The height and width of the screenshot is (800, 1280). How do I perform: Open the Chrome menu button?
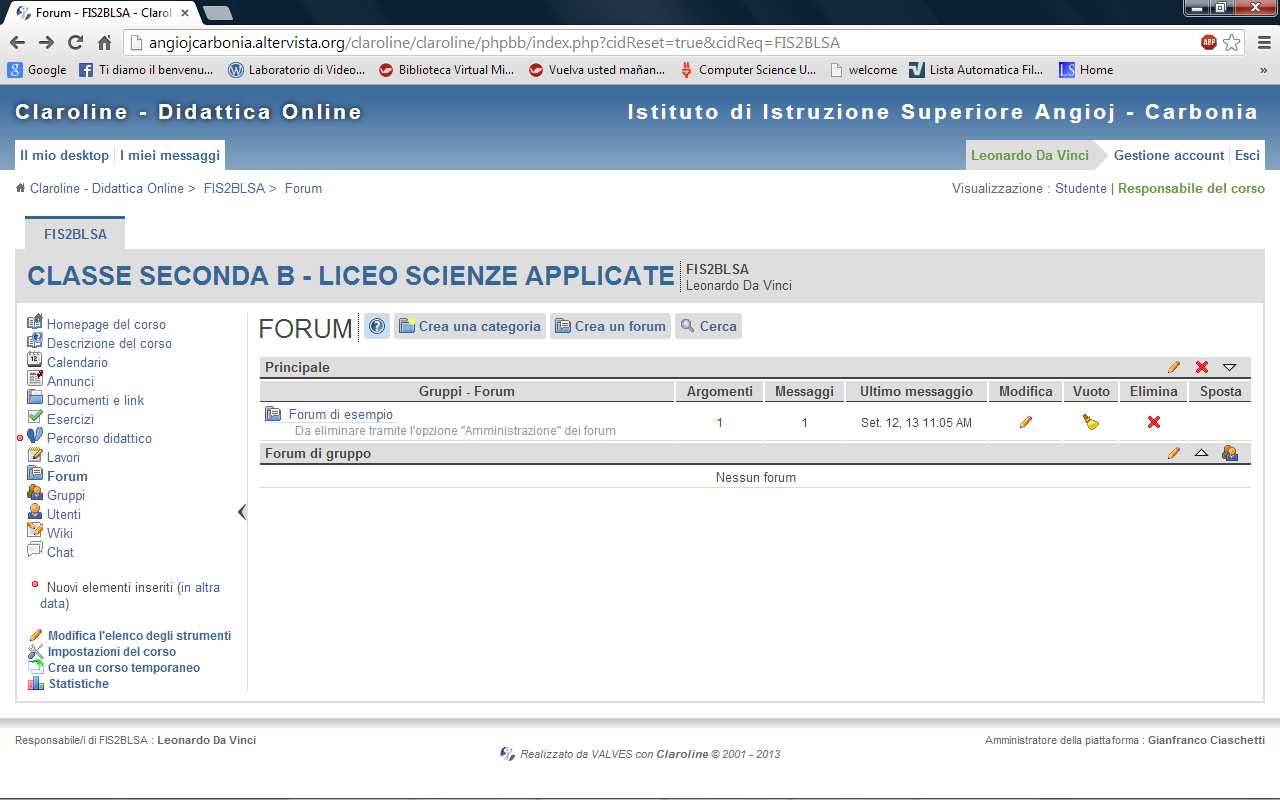[x=1263, y=43]
